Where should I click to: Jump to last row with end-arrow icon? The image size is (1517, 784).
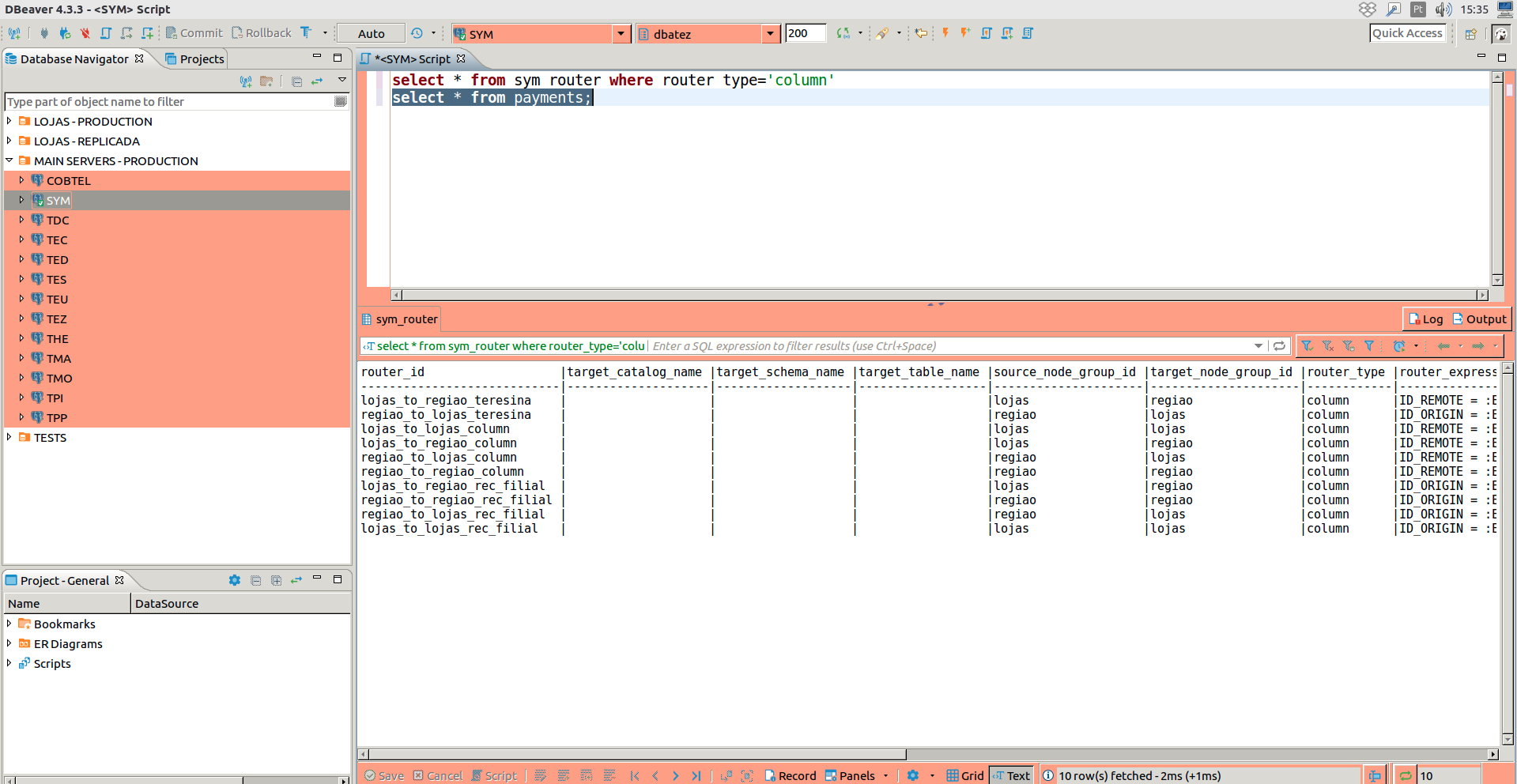(x=696, y=776)
